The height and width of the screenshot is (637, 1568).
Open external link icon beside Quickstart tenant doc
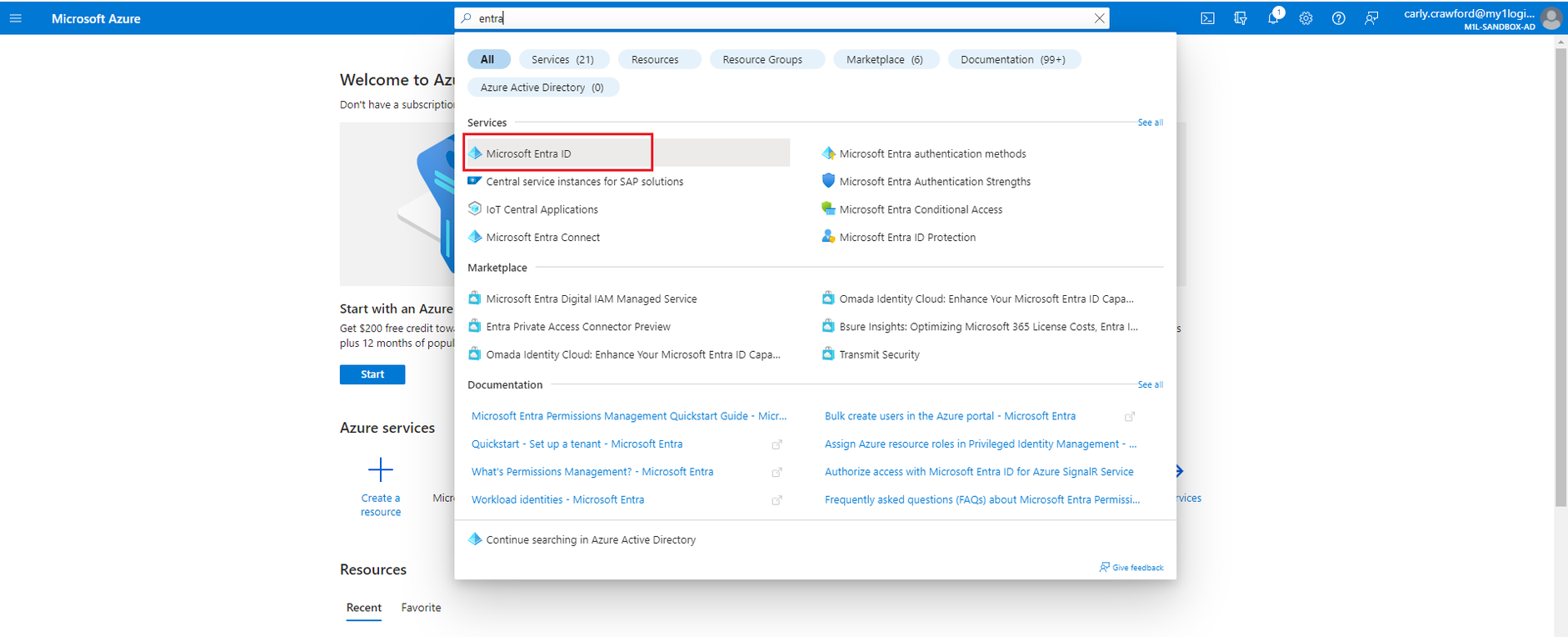point(777,444)
